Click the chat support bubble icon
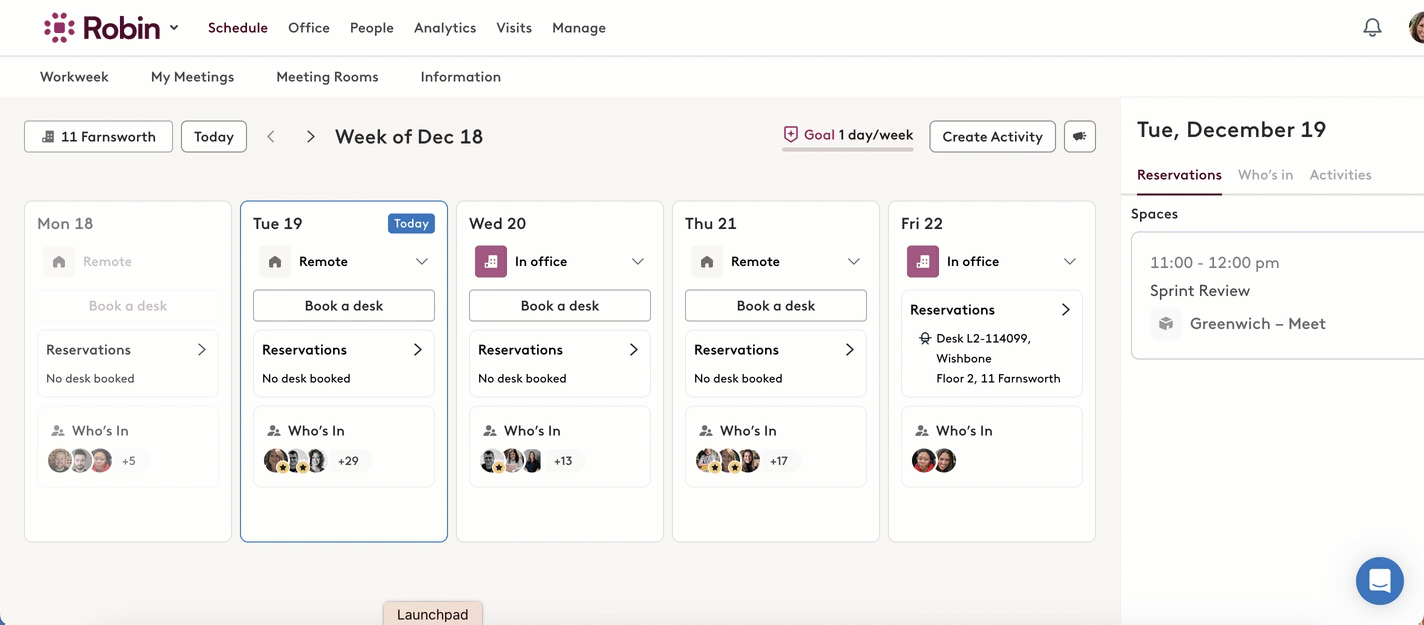The image size is (1424, 625). click(1379, 580)
